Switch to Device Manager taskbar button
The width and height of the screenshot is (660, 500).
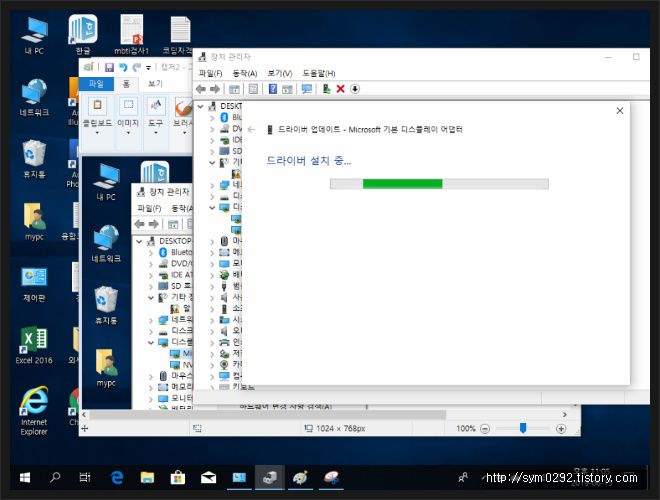269,477
